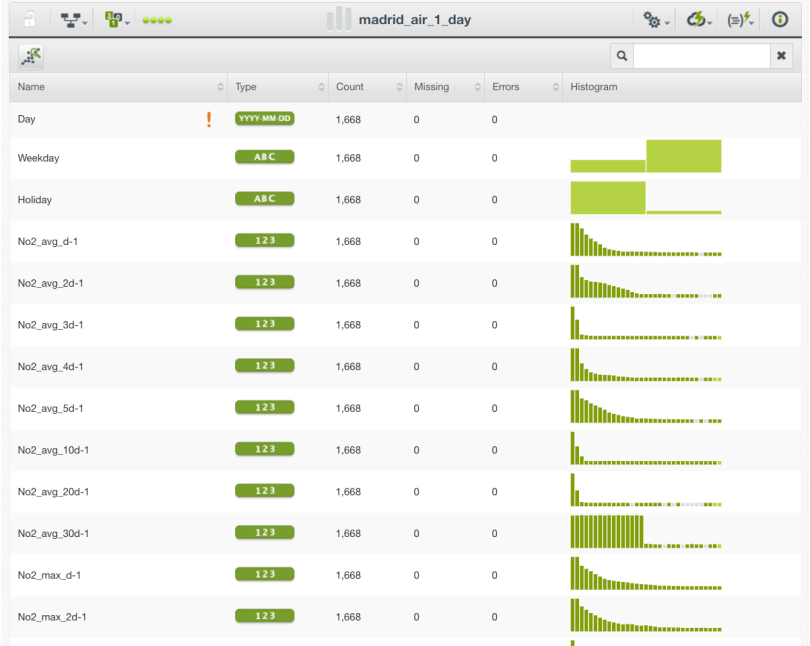
Task: Open the sources workflow dropdown menu
Action: pos(75,19)
